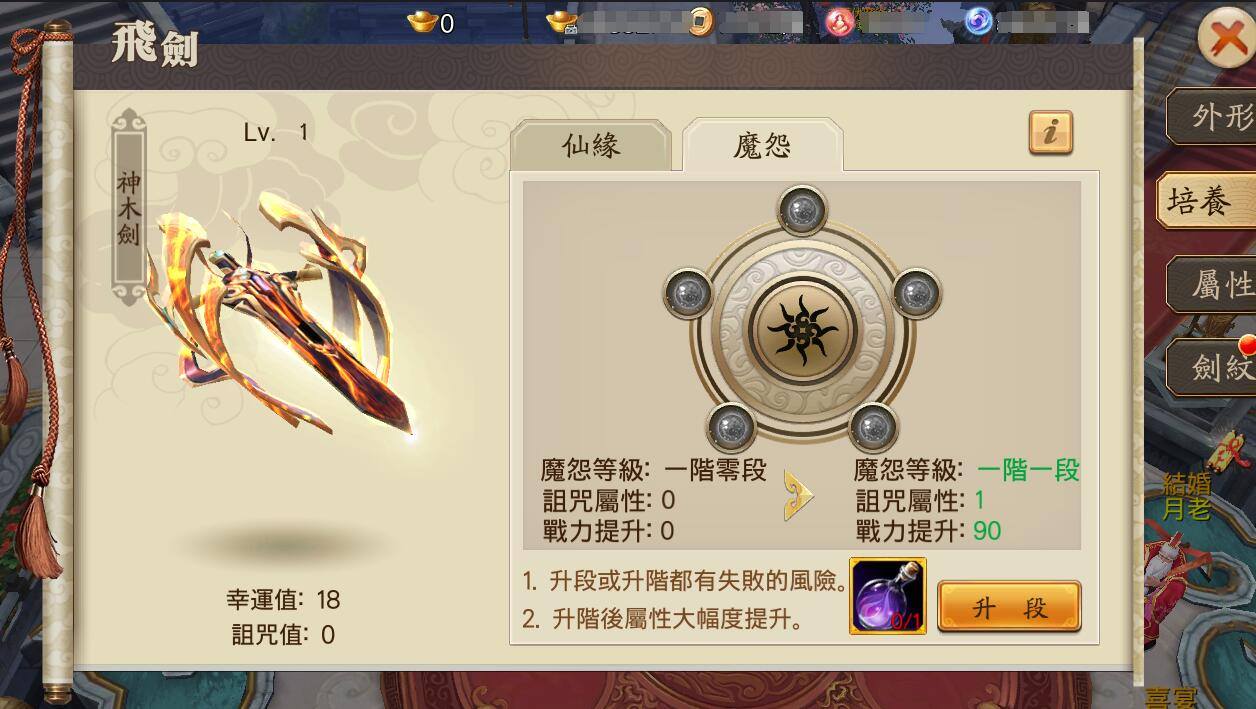Tap the left orb on the ring
This screenshot has width=1256, height=709.
click(688, 294)
